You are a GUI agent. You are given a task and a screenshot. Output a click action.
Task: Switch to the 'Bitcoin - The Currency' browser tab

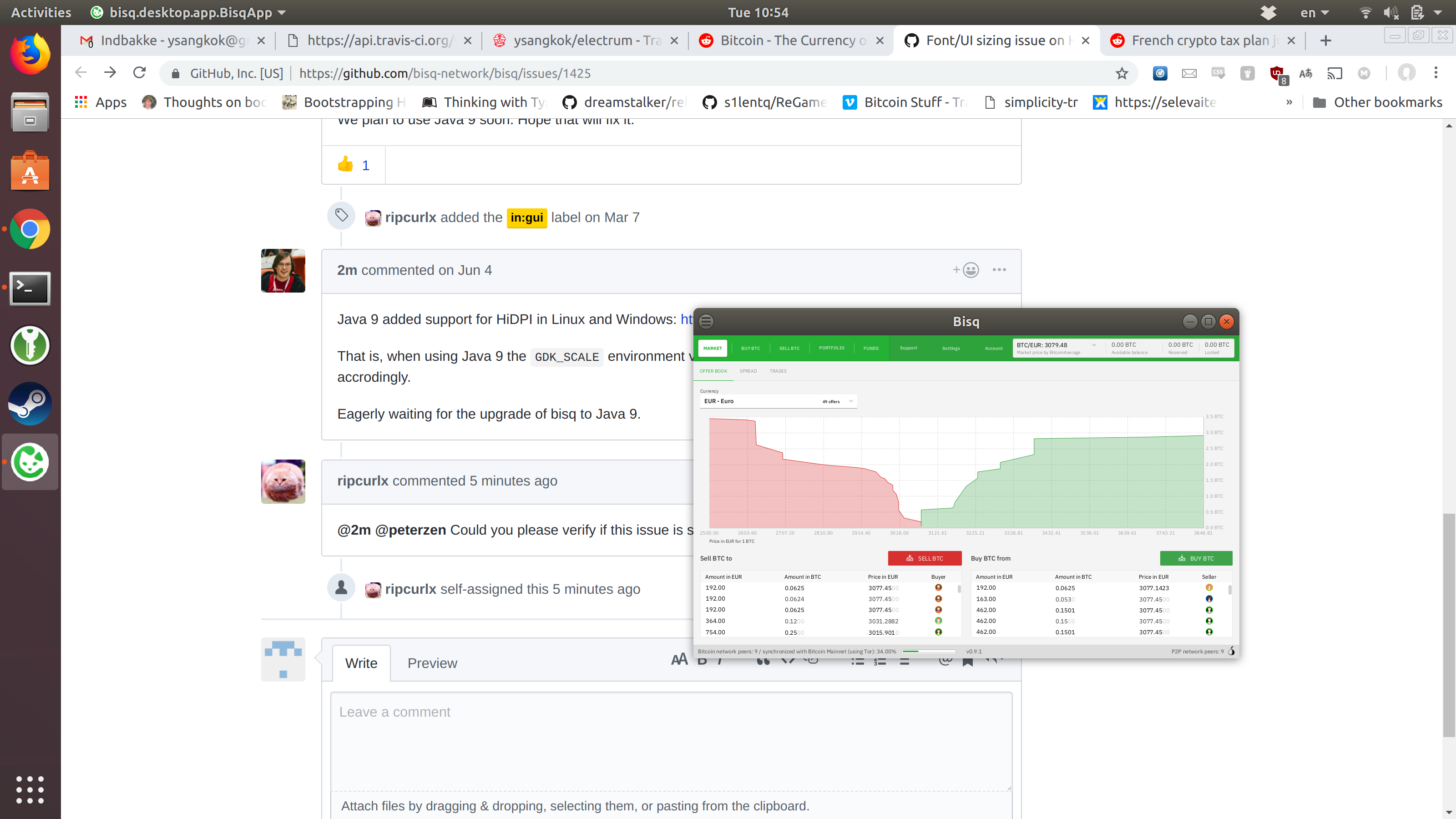tap(792, 40)
